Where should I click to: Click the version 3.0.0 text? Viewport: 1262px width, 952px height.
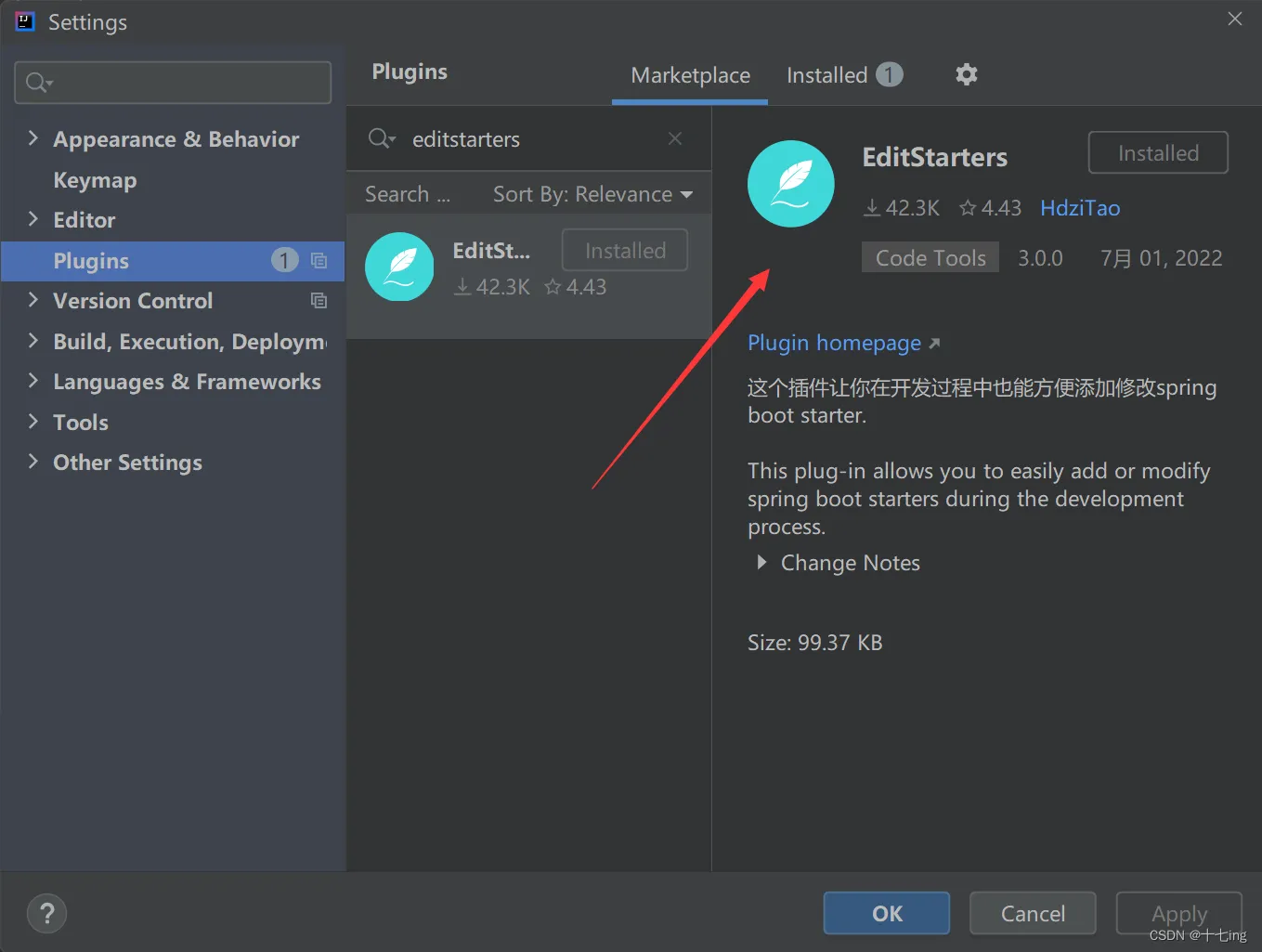click(1040, 258)
